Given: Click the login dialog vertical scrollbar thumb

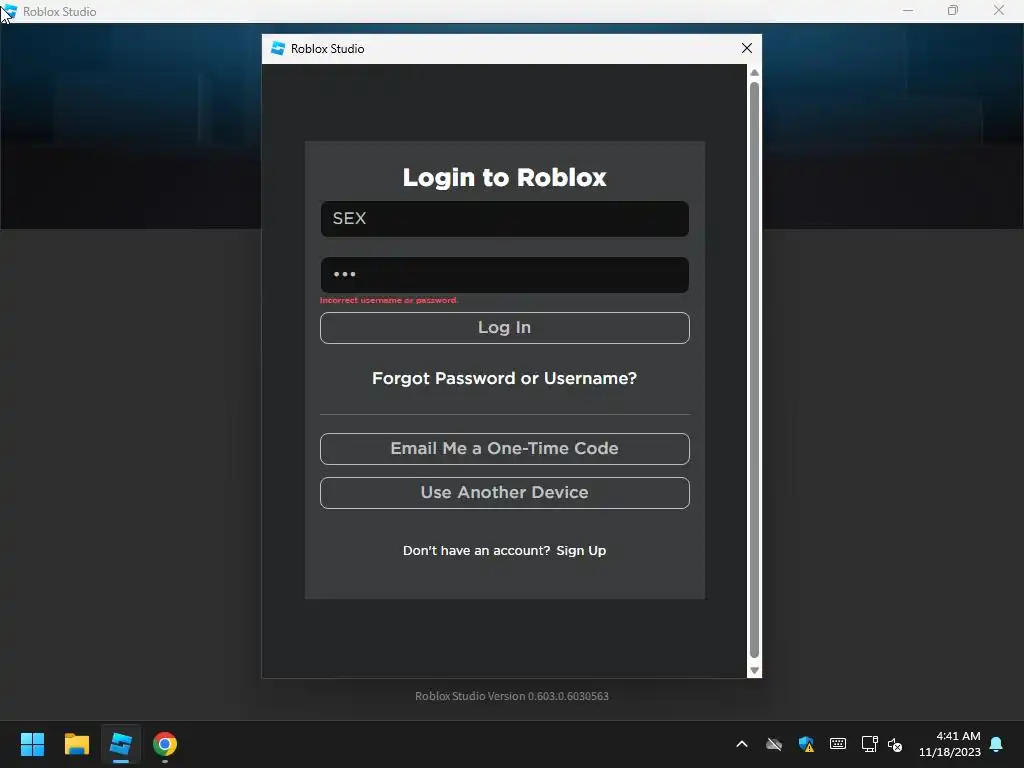Looking at the screenshot, I should coord(754,370).
